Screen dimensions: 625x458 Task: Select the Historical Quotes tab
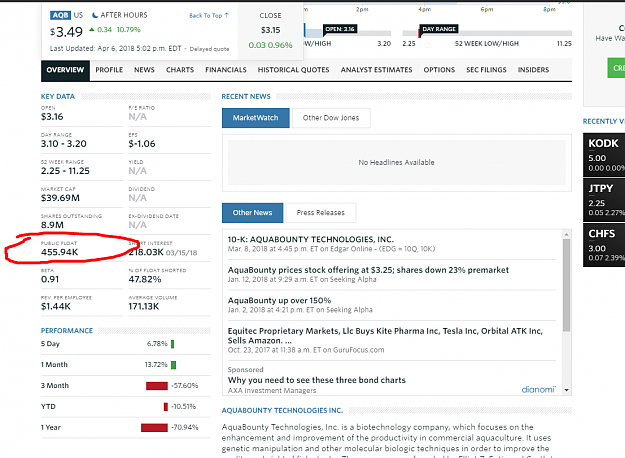coord(293,70)
